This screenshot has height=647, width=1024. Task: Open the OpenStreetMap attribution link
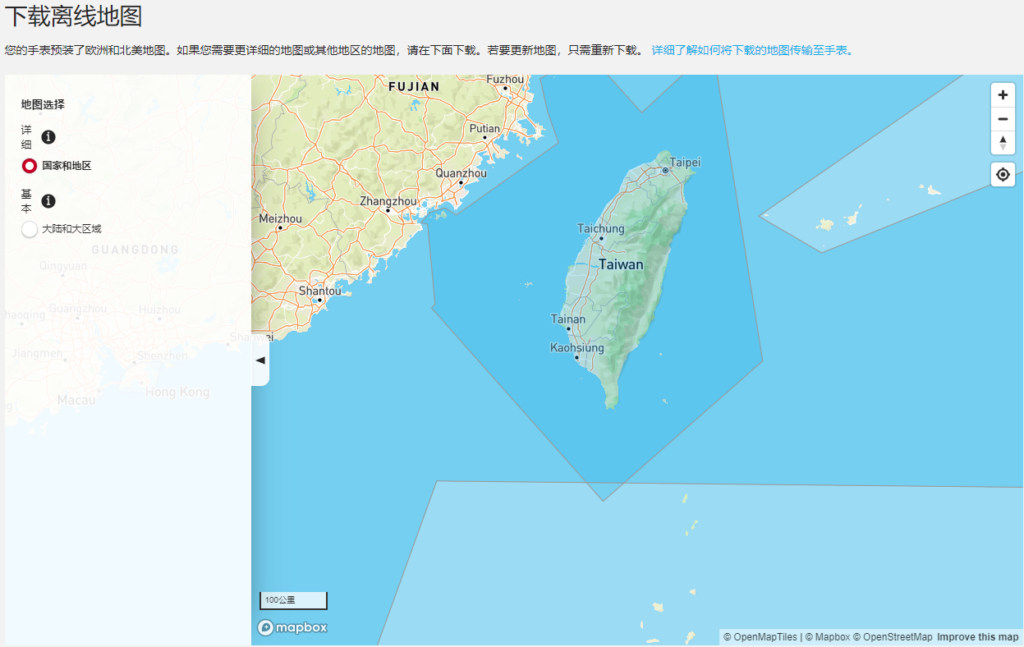(x=893, y=637)
